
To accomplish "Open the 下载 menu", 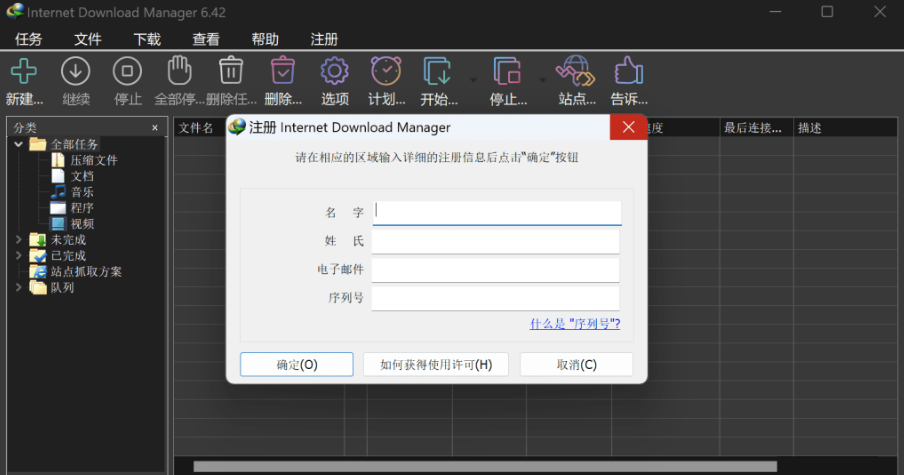I will pyautogui.click(x=147, y=39).
